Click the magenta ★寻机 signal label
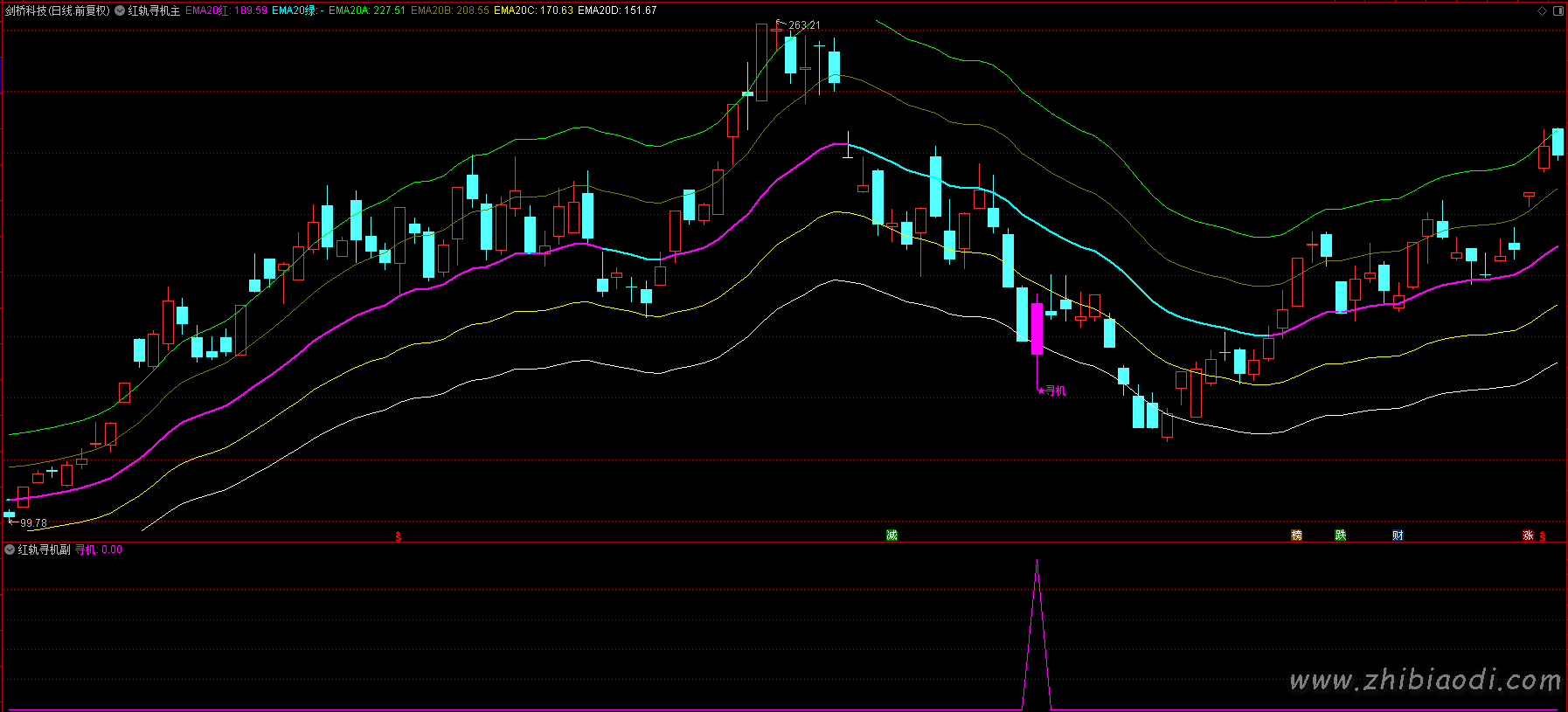 click(1051, 391)
